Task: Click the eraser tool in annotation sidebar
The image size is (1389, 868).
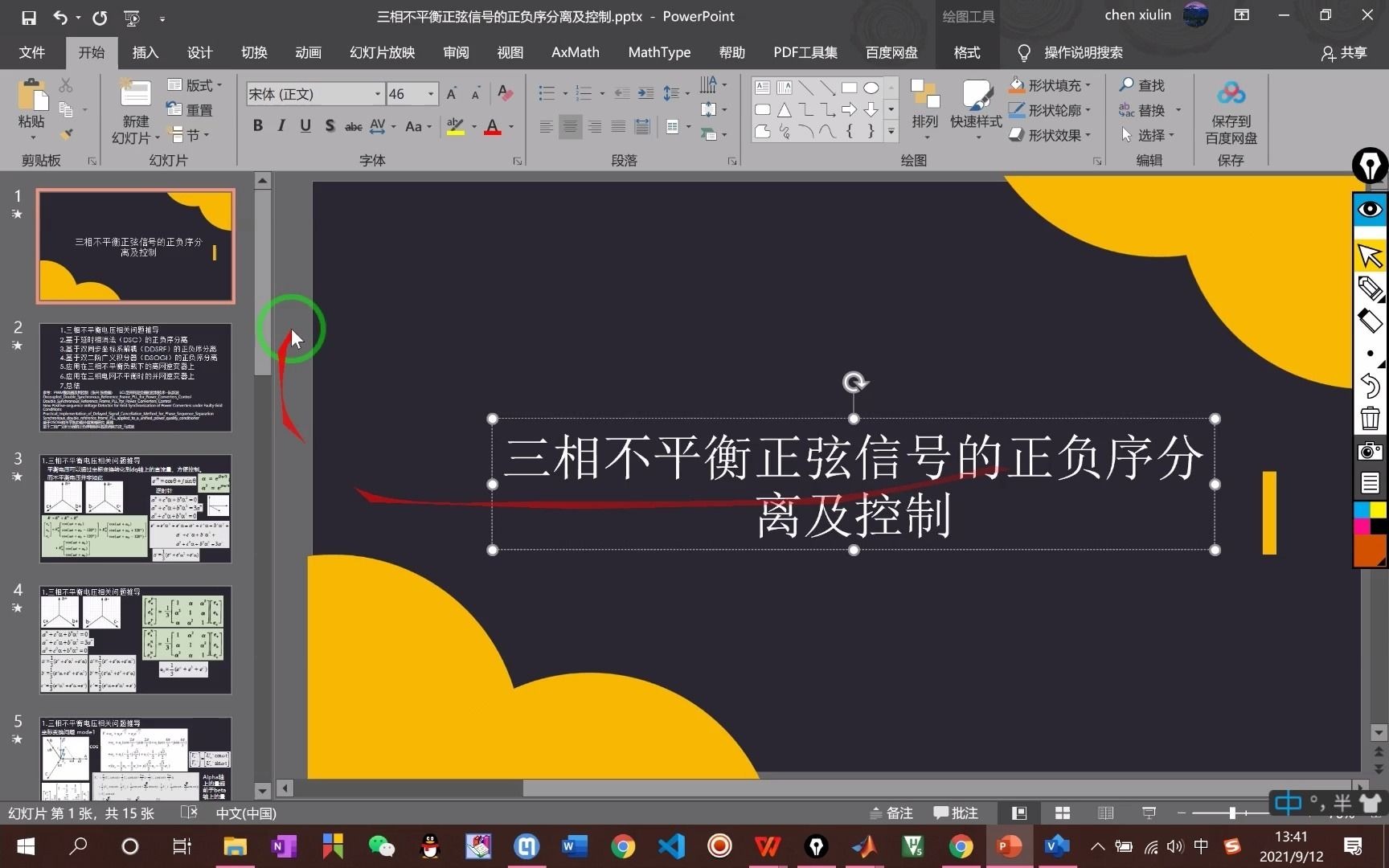Action: [1370, 321]
